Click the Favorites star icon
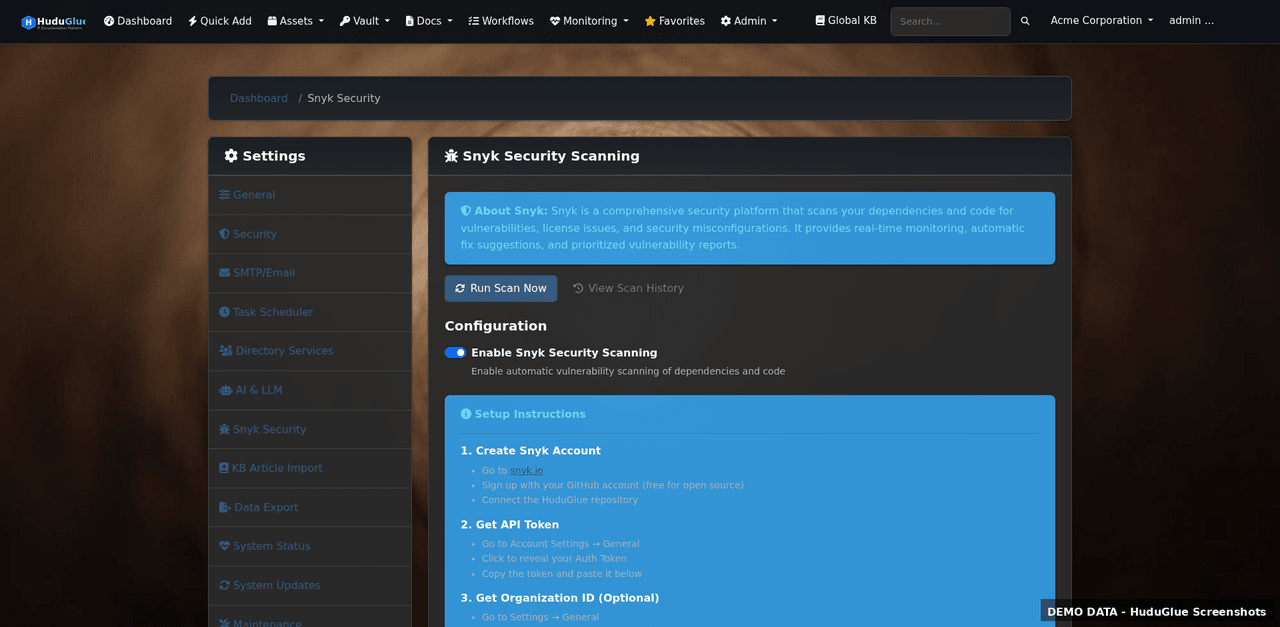This screenshot has height=627, width=1280. tap(650, 21)
